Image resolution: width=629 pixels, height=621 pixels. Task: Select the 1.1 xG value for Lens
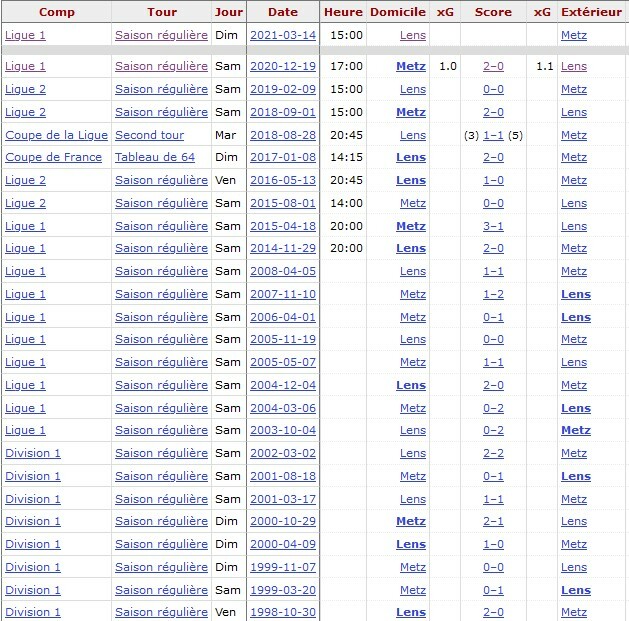click(545, 66)
